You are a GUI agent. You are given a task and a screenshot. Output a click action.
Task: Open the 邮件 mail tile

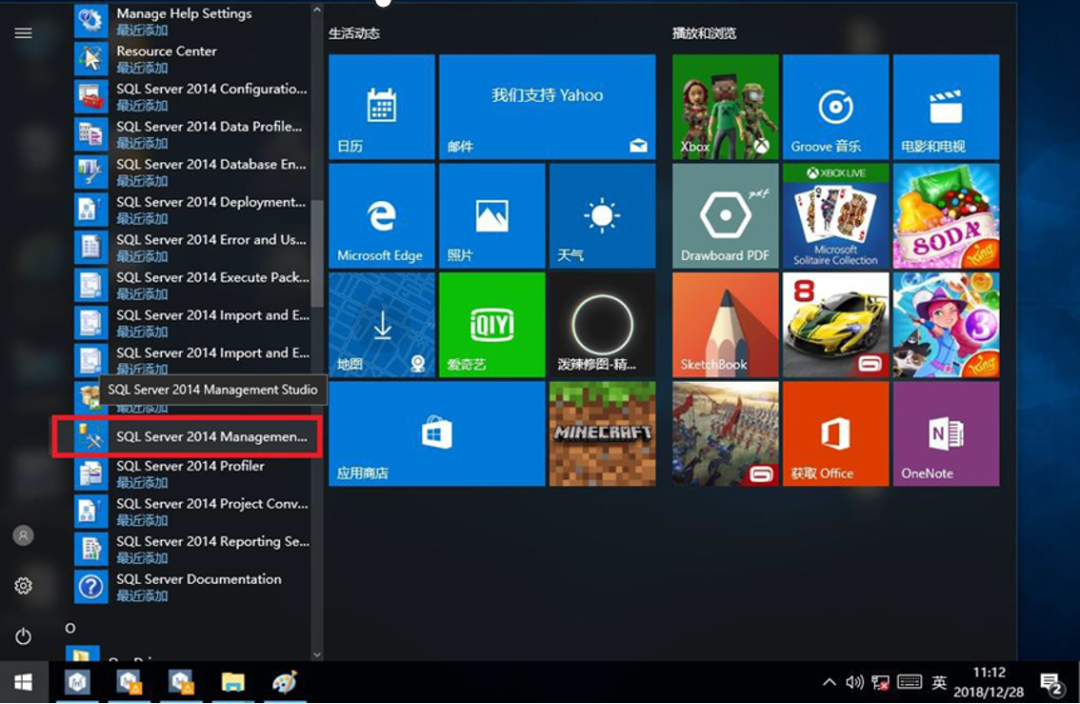(547, 107)
